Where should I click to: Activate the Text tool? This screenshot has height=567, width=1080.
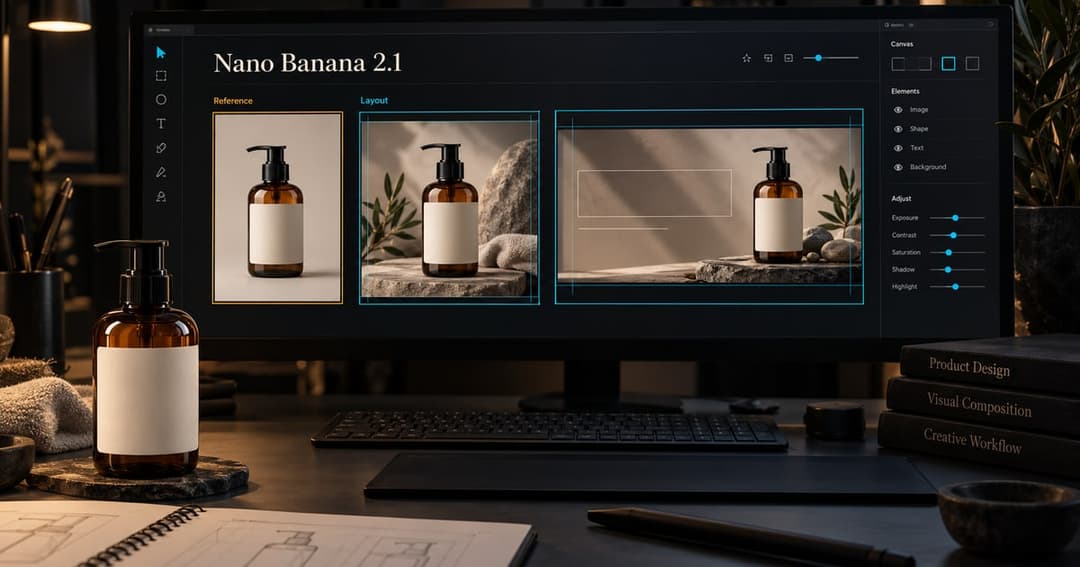pos(161,123)
